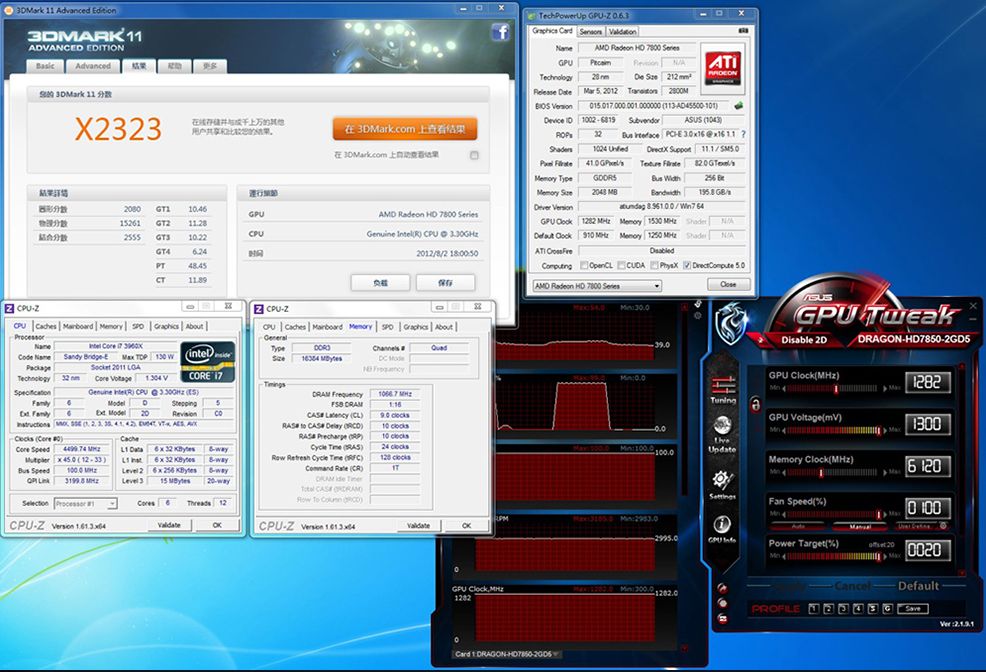Screen dimensions: 986x672
Task: Click the GPU Voltage slider track
Action: pos(834,431)
